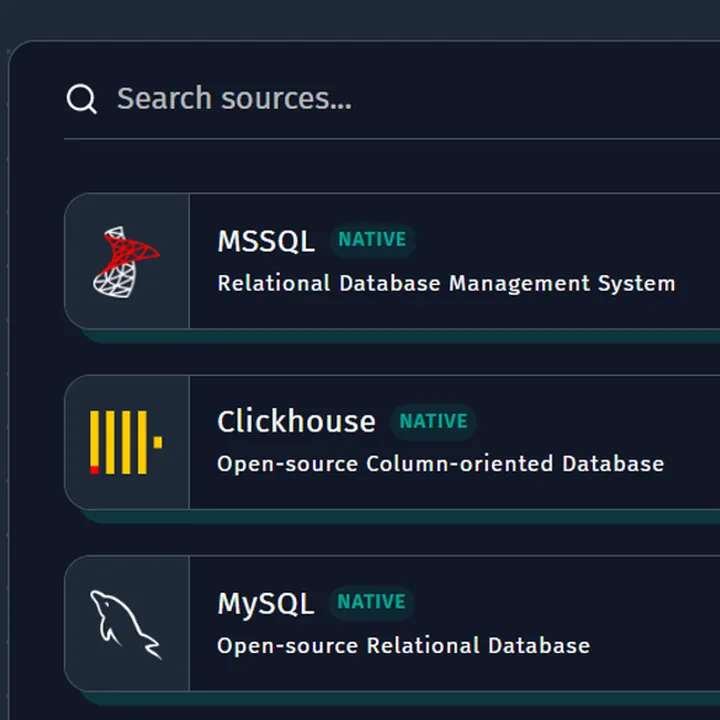This screenshot has width=720, height=720.
Task: Click the NATIVE badge next to MySQL
Action: tap(371, 602)
